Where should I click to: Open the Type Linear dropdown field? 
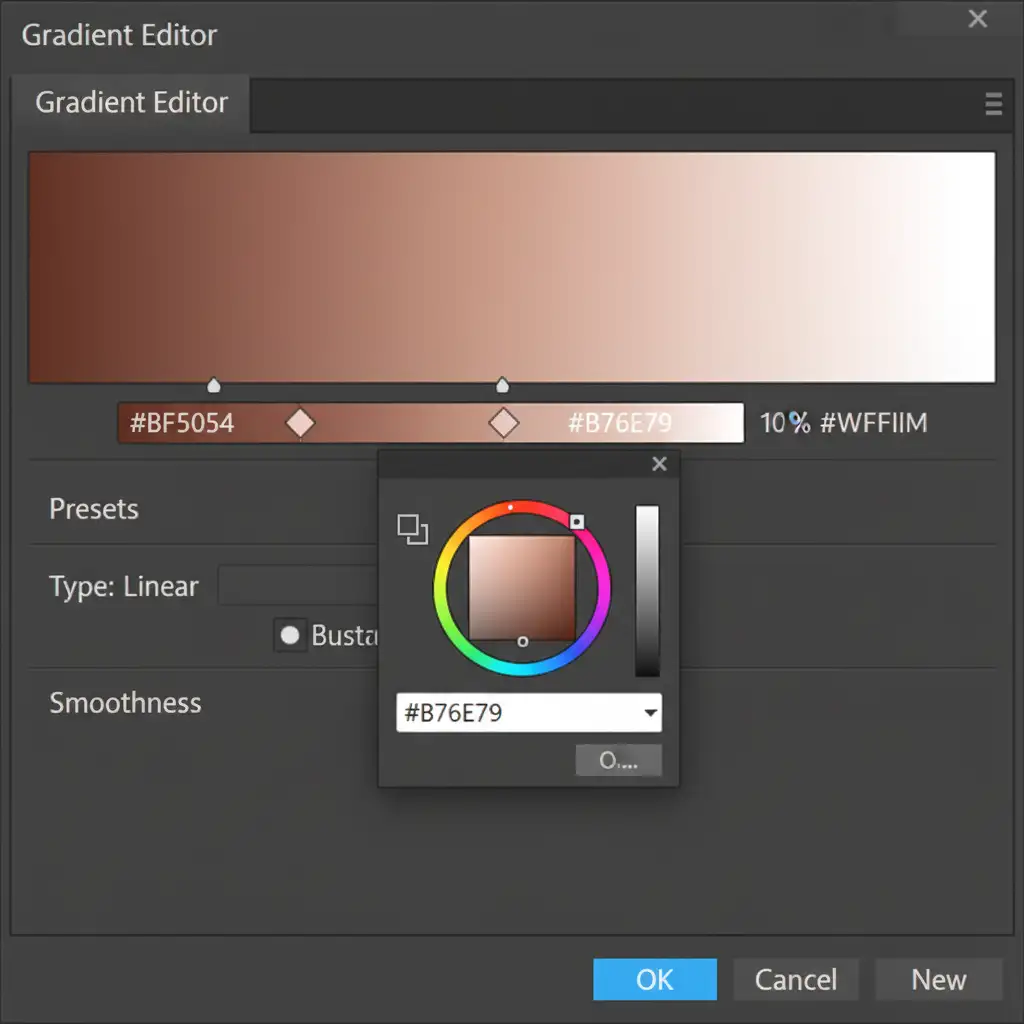297,586
